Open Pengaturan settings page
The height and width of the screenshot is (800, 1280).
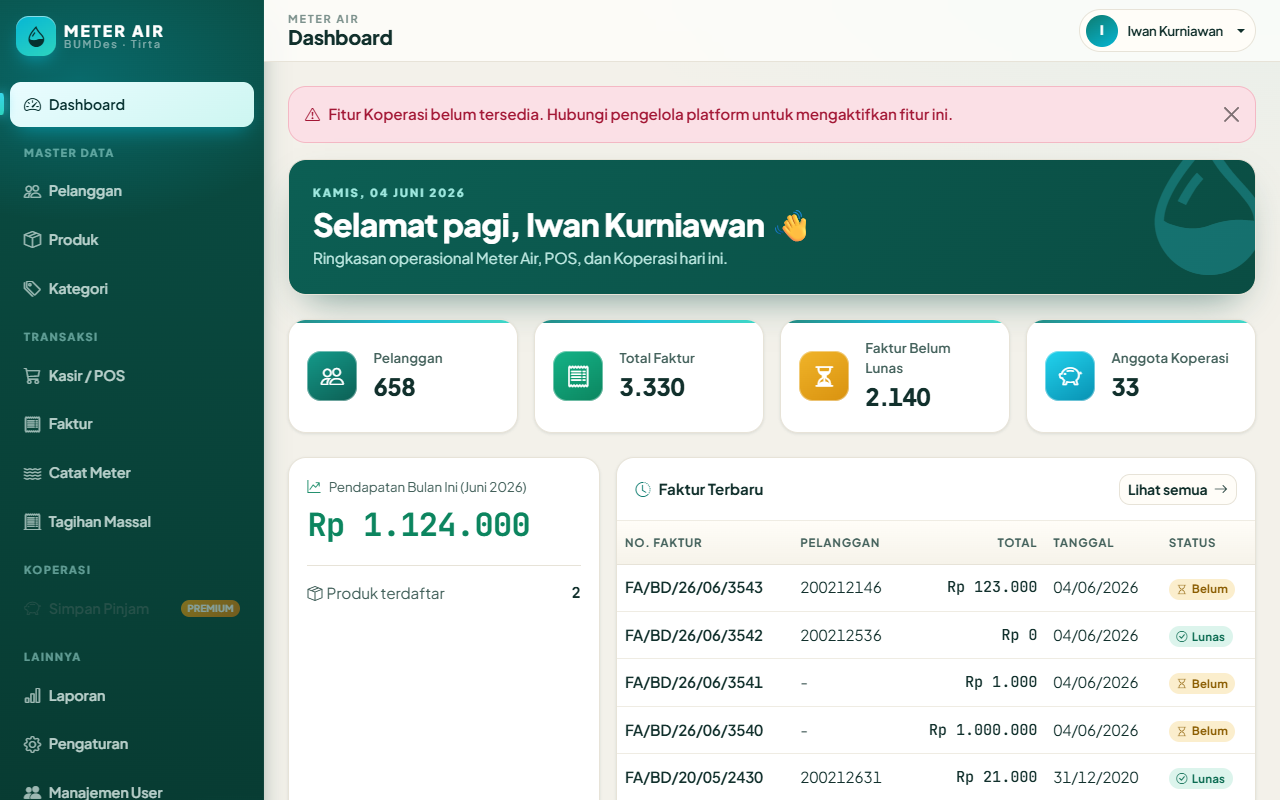click(x=132, y=744)
